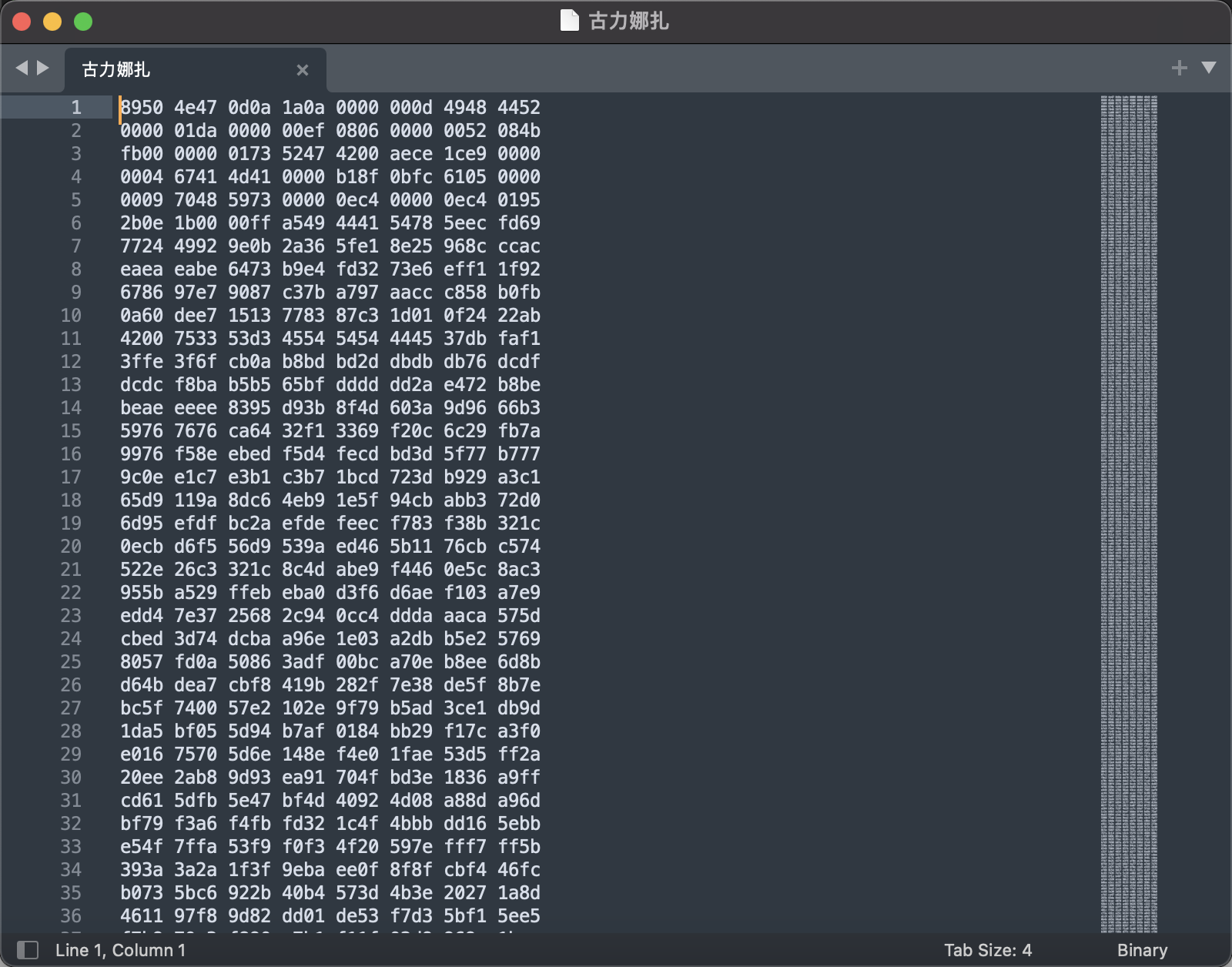This screenshot has height=967, width=1232.
Task: Click line number 18 in the gutter
Action: tap(71, 500)
